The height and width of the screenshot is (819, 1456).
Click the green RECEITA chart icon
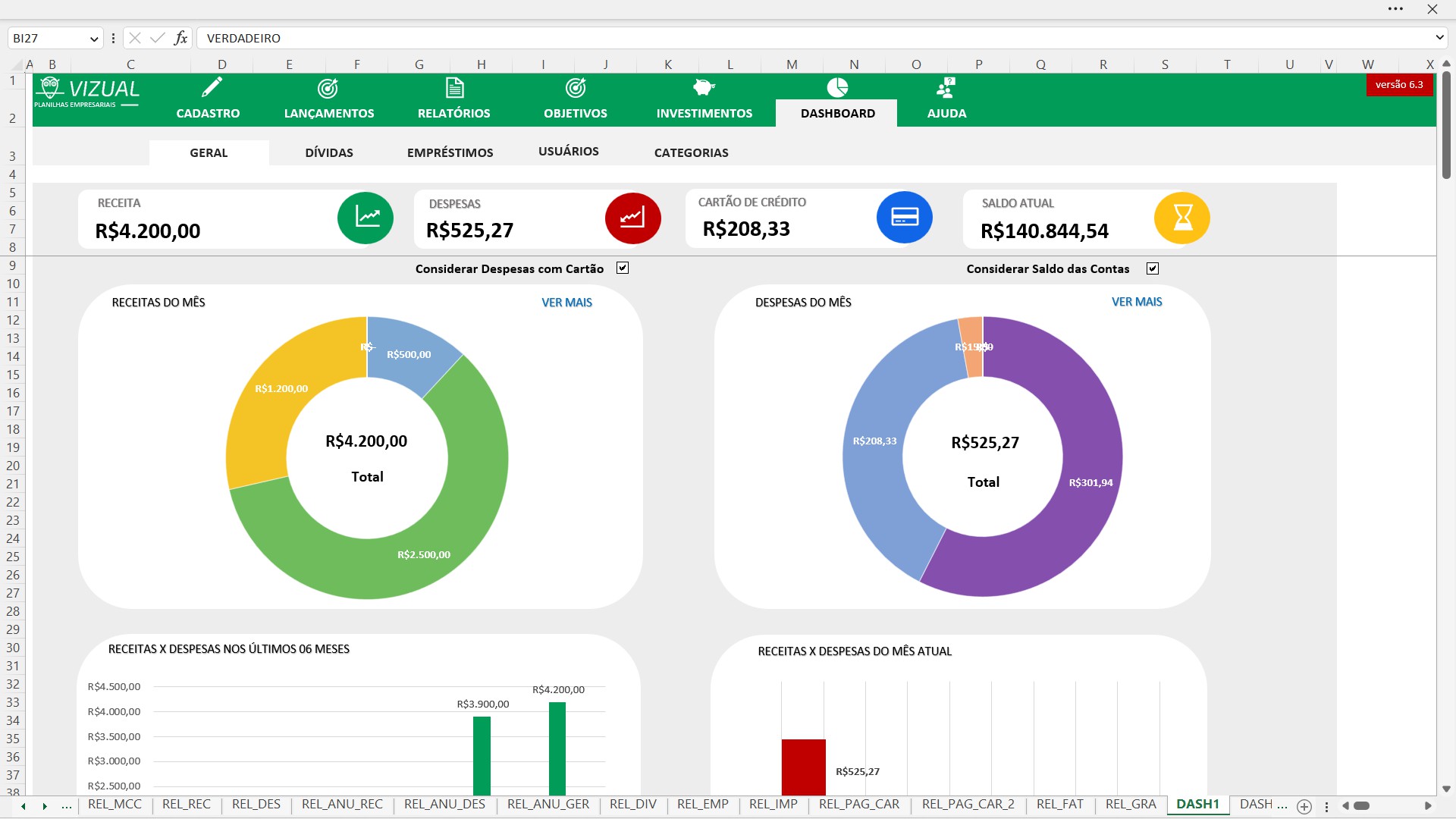[366, 218]
